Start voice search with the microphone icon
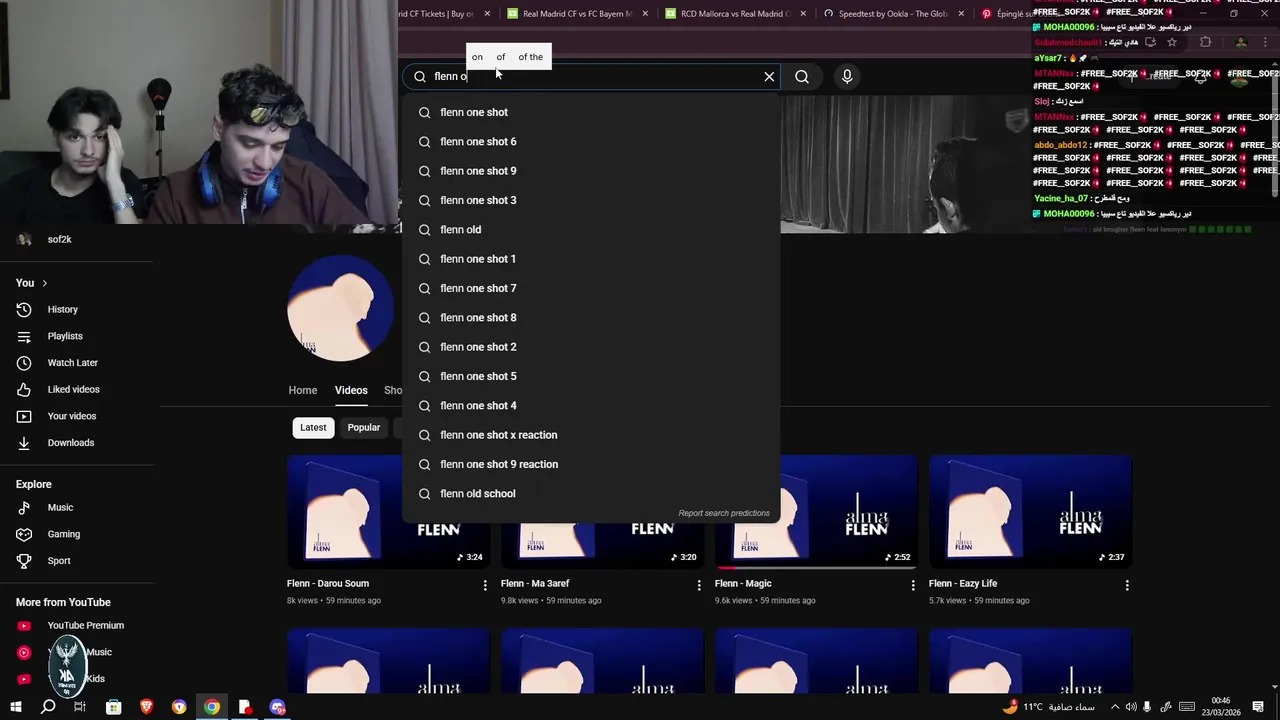 (847, 76)
